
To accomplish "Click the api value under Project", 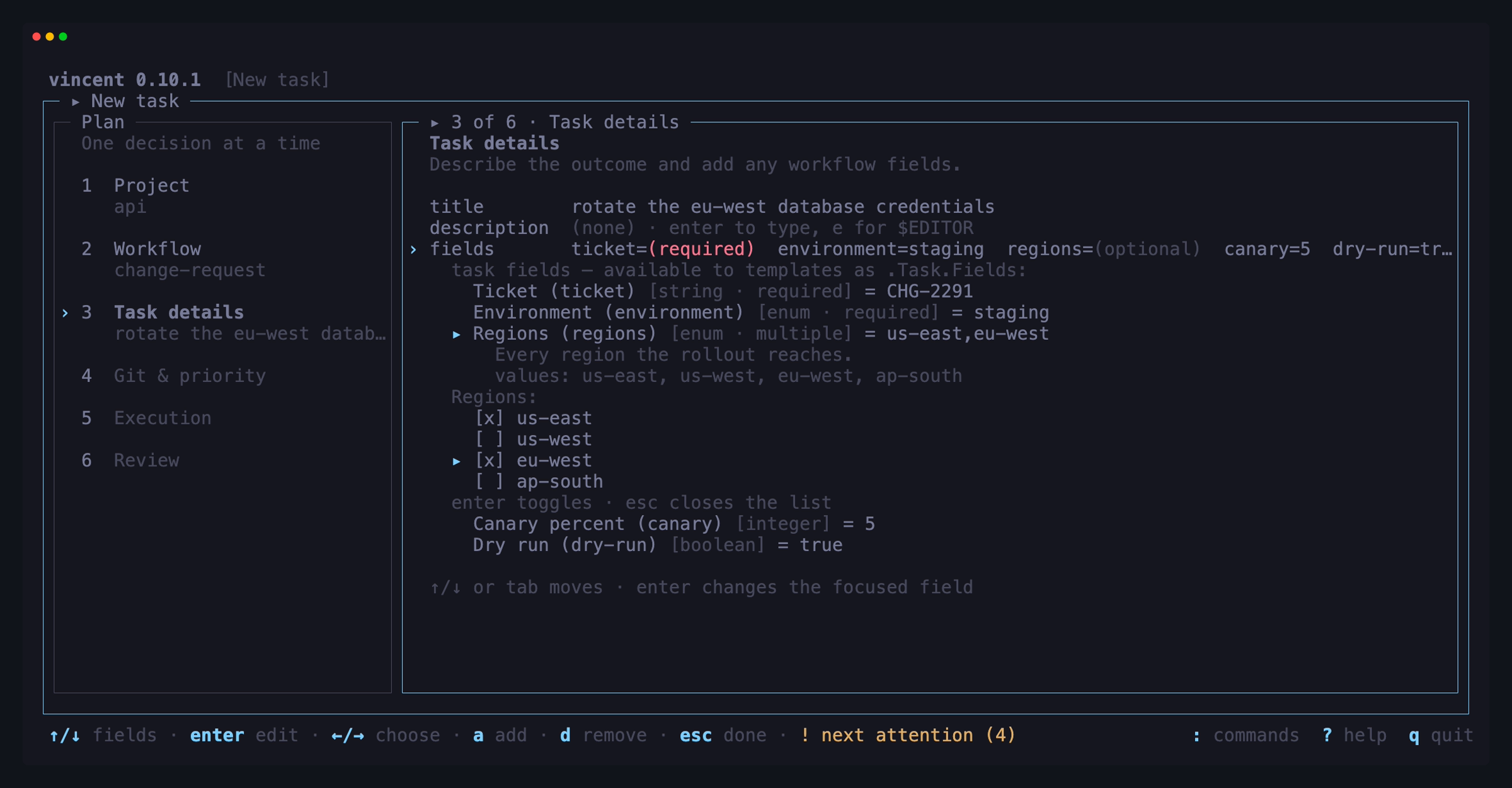I will (x=130, y=207).
